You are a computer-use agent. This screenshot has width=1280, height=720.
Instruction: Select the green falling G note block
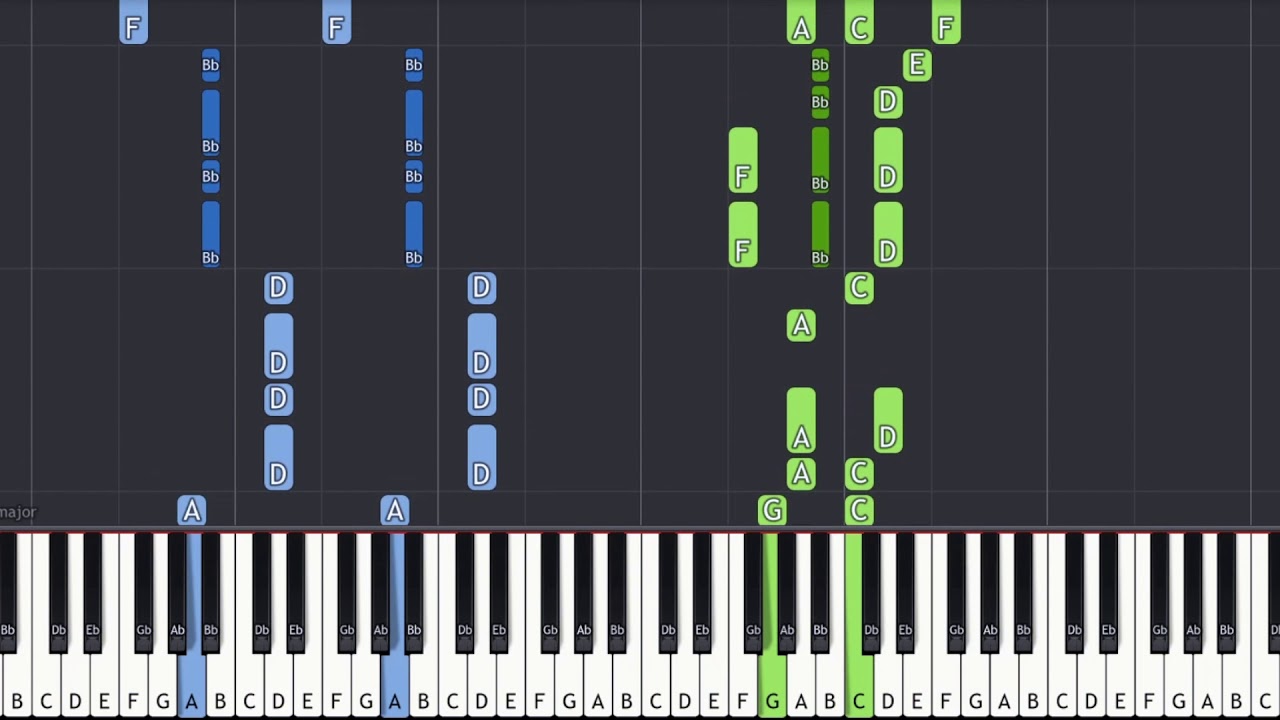point(772,511)
